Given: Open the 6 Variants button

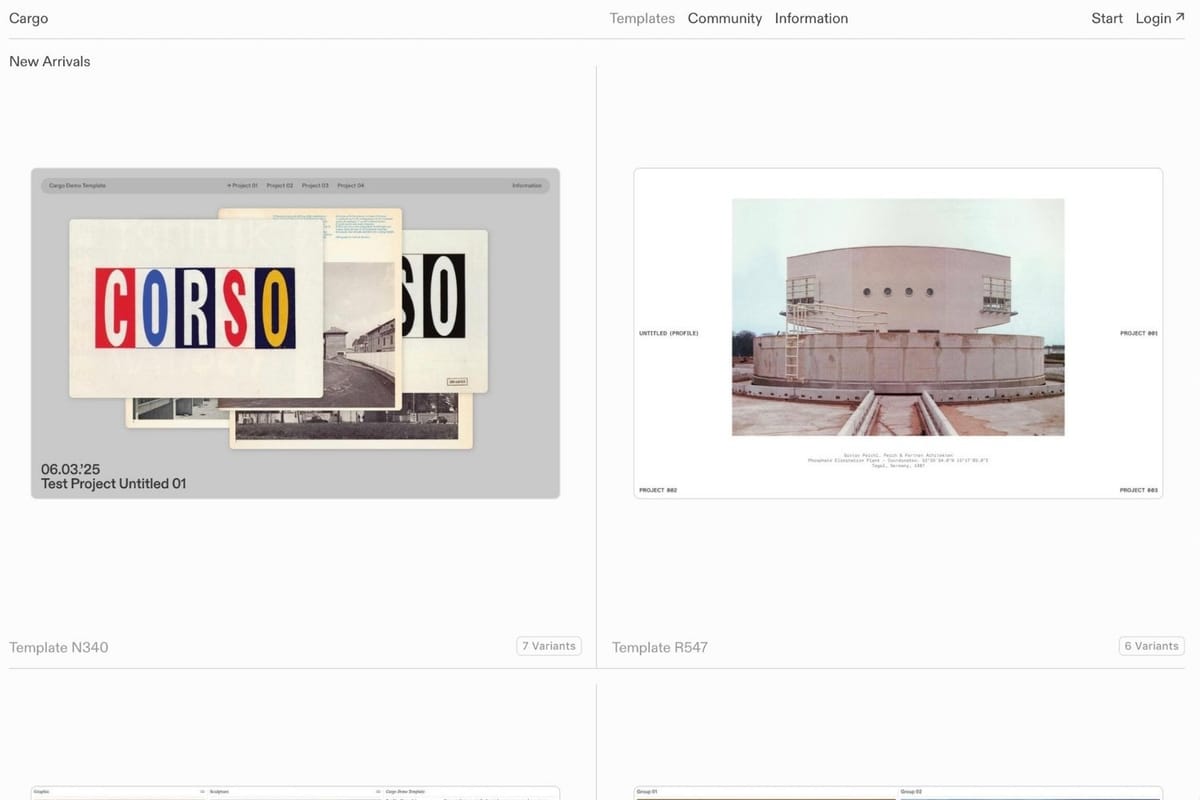Looking at the screenshot, I should [1151, 646].
